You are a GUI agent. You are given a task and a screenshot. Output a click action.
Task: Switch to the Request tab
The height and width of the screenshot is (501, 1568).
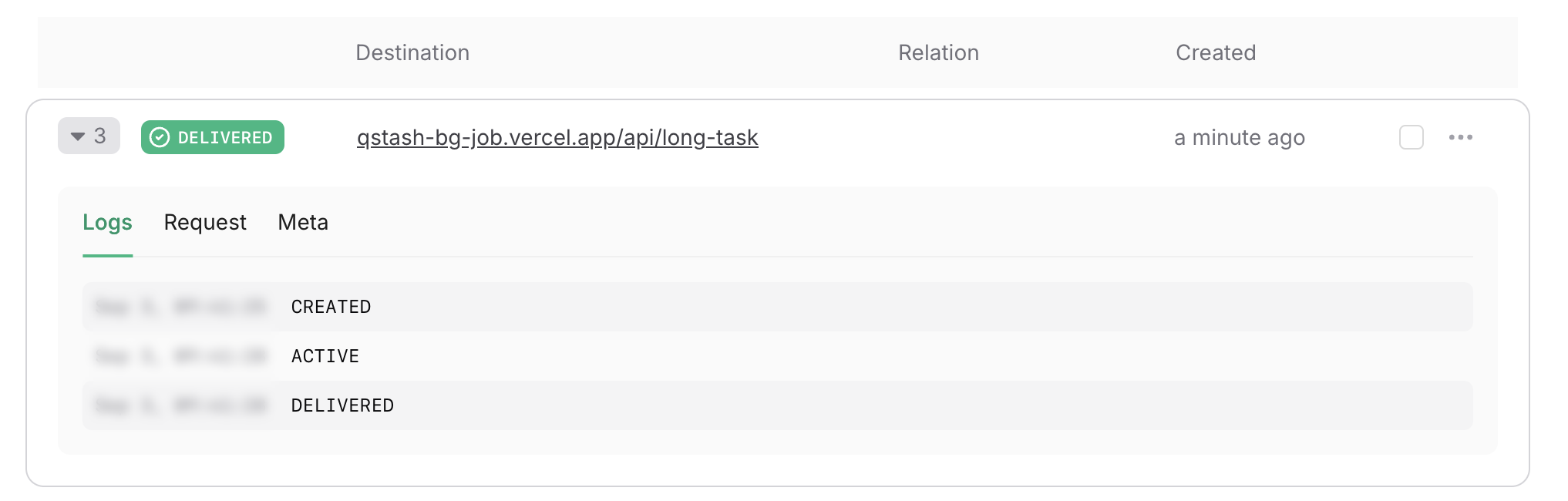(x=205, y=222)
